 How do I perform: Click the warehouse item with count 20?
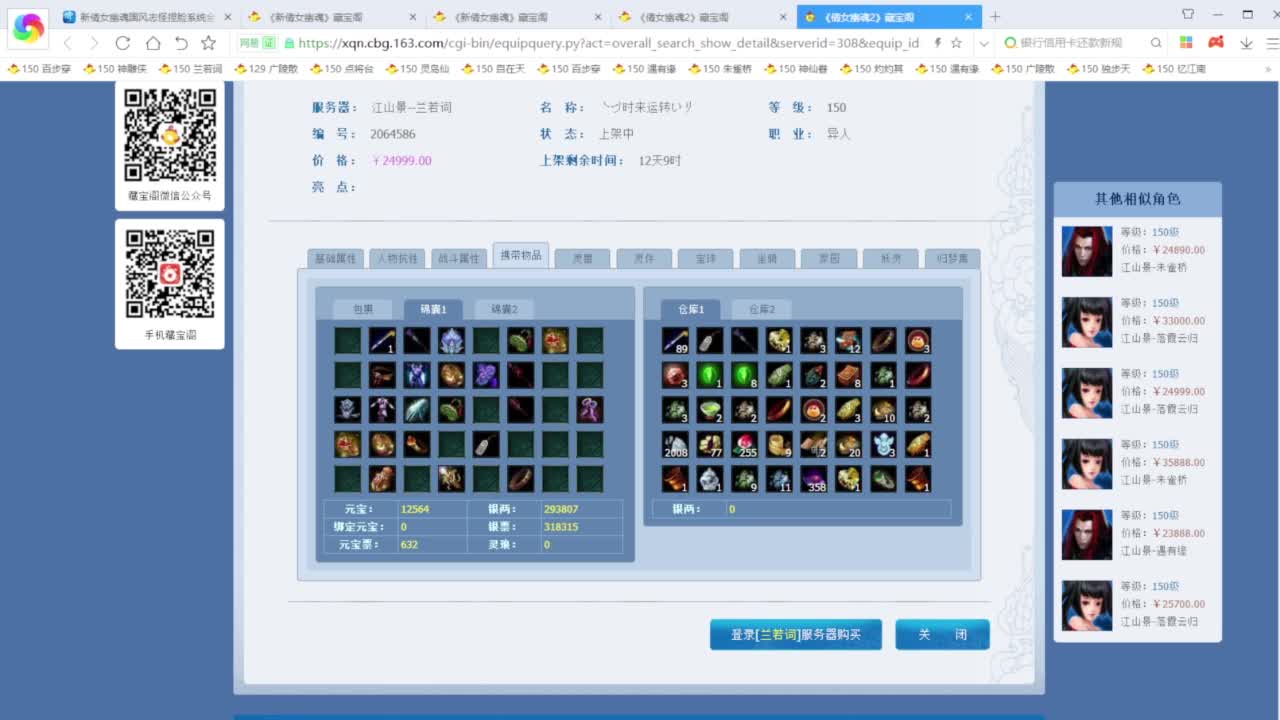pos(849,445)
